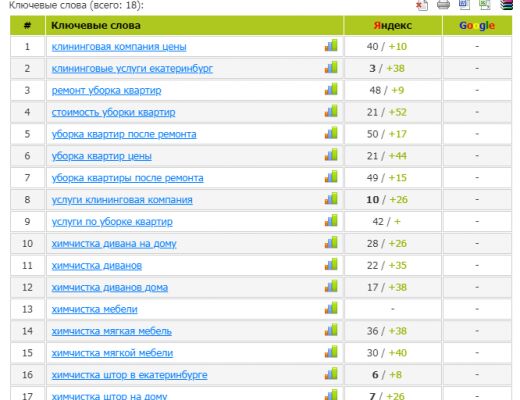Open chart icon for уборка квартир цены
Viewport: 520px width, 400px height.
click(x=331, y=155)
